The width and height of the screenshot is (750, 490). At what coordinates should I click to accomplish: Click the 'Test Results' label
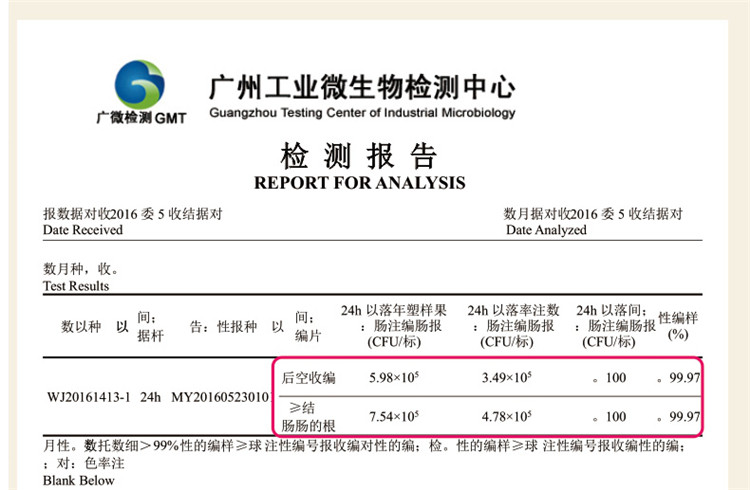pyautogui.click(x=76, y=286)
